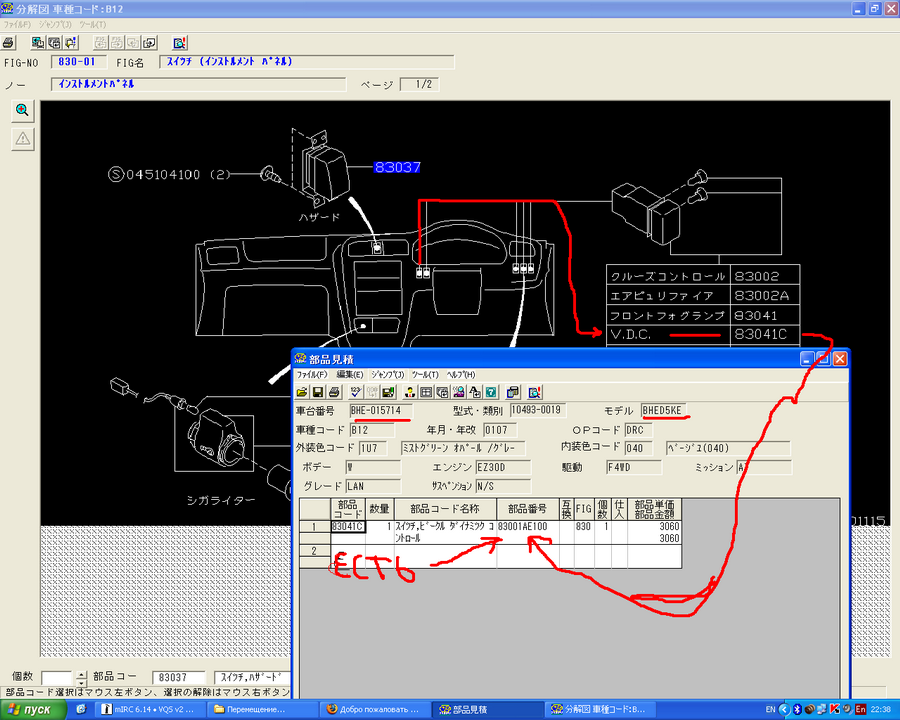This screenshot has height=720, width=900.
Task: Open the 編集(E) menu in 部品見積 window
Action: tap(350, 374)
